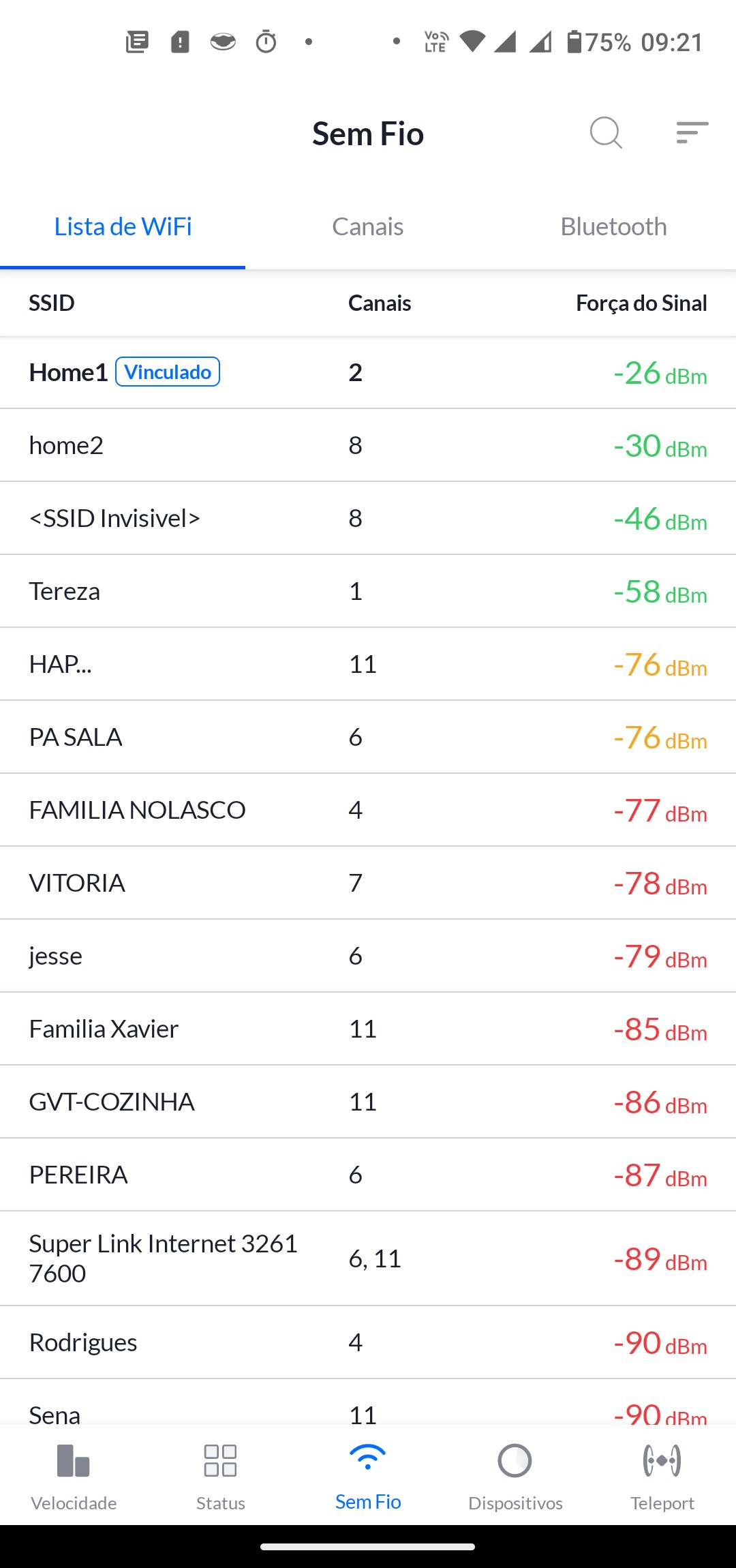Switch to the Bluetooth tab
736x1568 pixels.
pyautogui.click(x=613, y=227)
